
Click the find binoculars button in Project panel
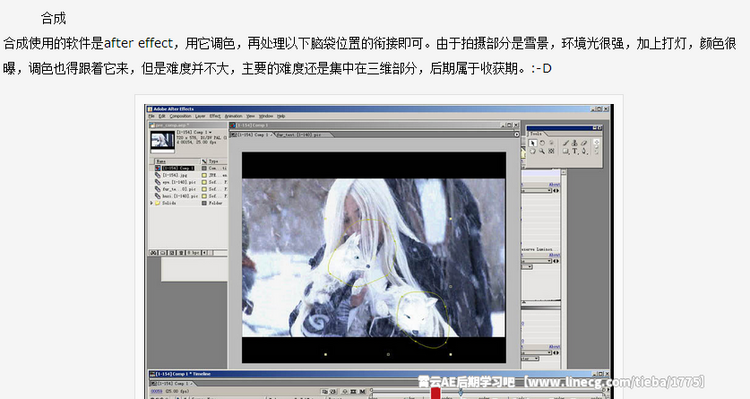coord(153,253)
